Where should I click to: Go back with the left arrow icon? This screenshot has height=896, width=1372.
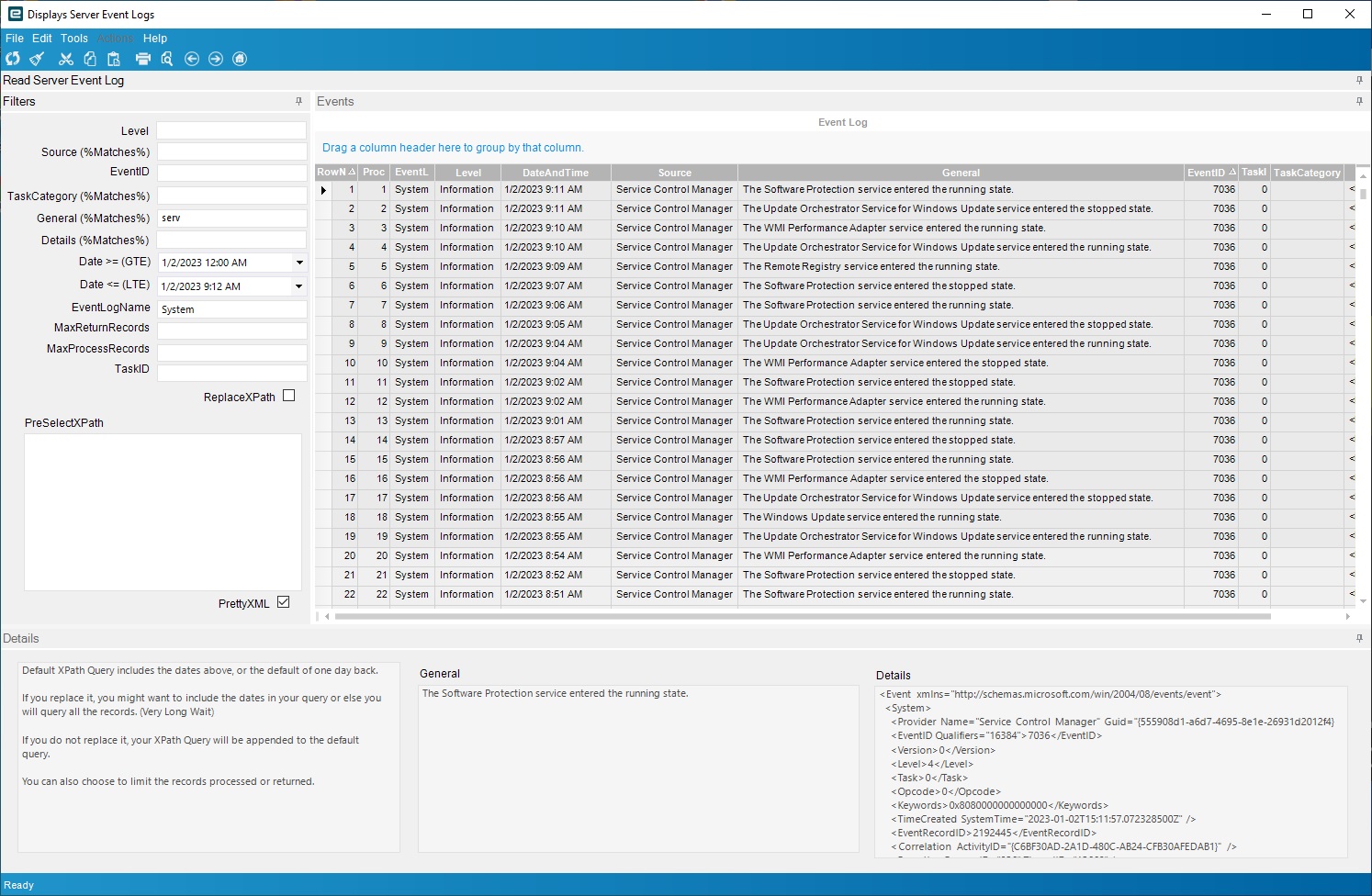coord(192,59)
